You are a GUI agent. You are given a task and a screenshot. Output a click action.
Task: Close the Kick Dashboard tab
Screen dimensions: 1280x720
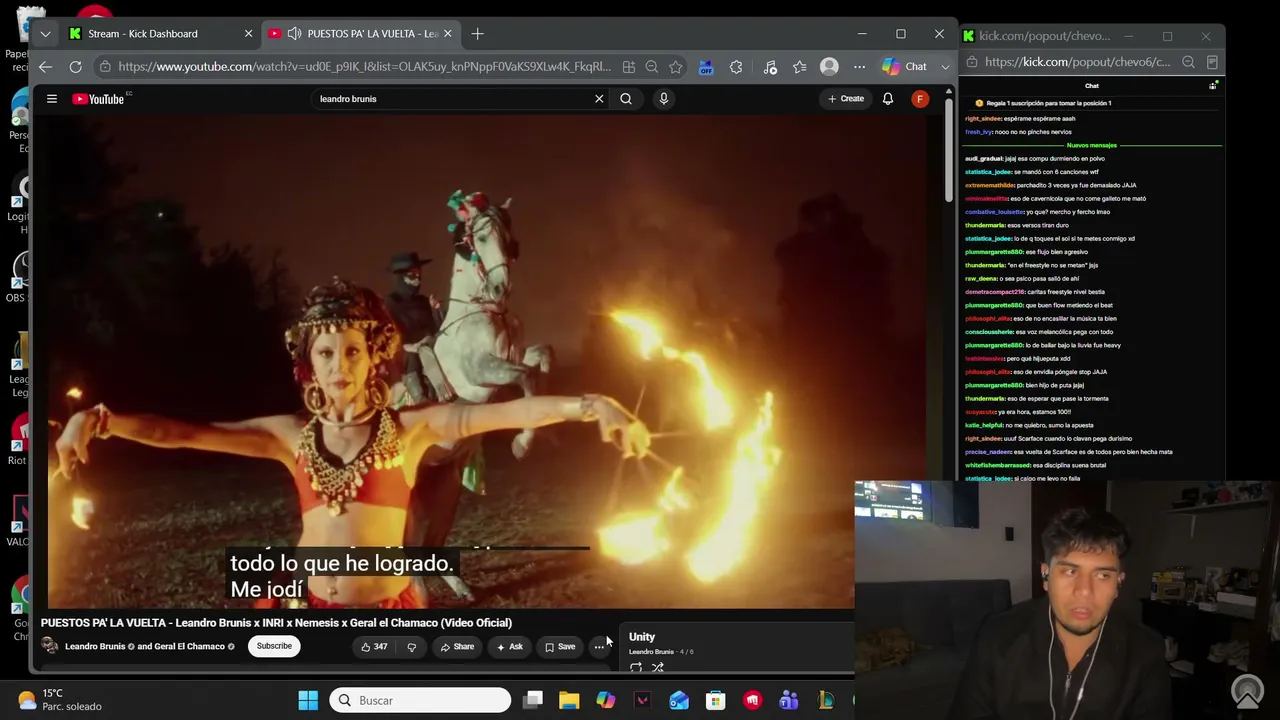pos(249,34)
